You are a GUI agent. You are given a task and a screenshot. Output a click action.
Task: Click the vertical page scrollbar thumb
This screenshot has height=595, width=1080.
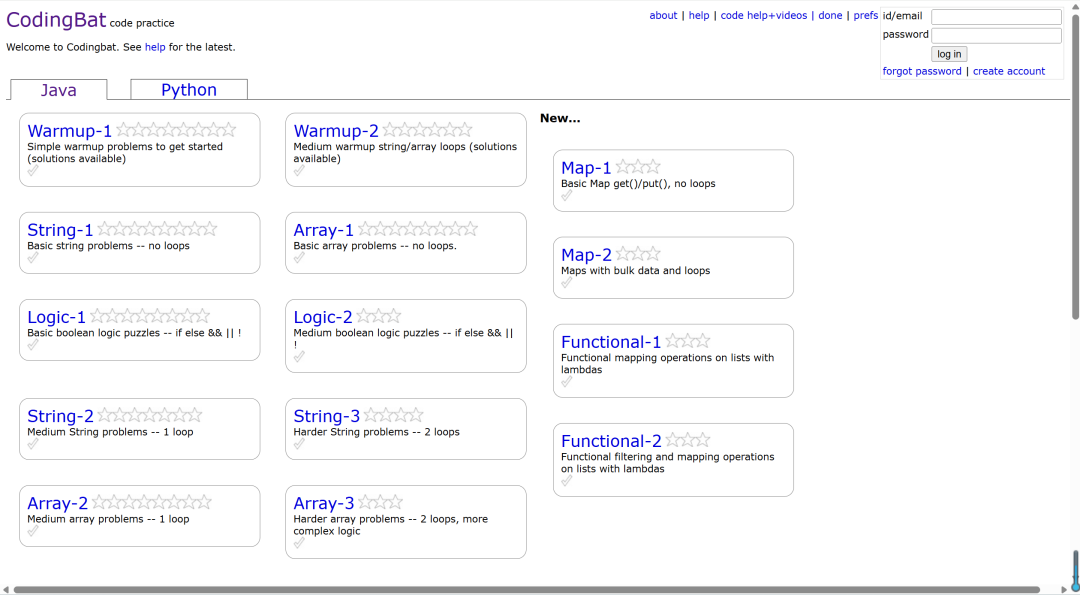point(1075,165)
